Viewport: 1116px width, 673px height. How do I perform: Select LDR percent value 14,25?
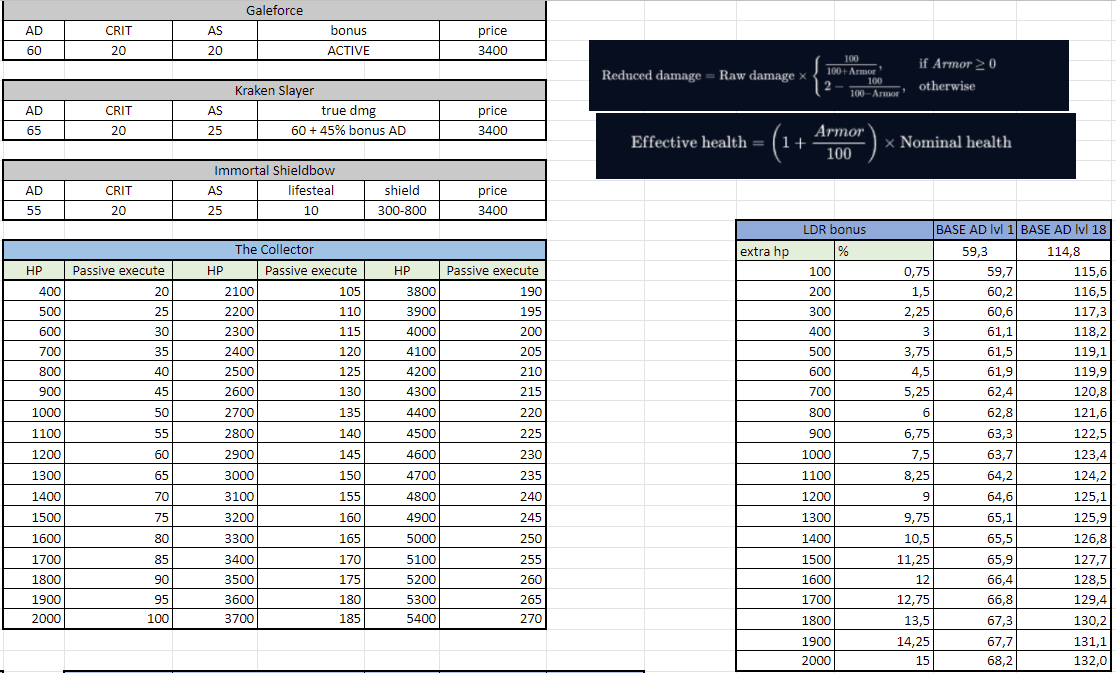[x=884, y=641]
